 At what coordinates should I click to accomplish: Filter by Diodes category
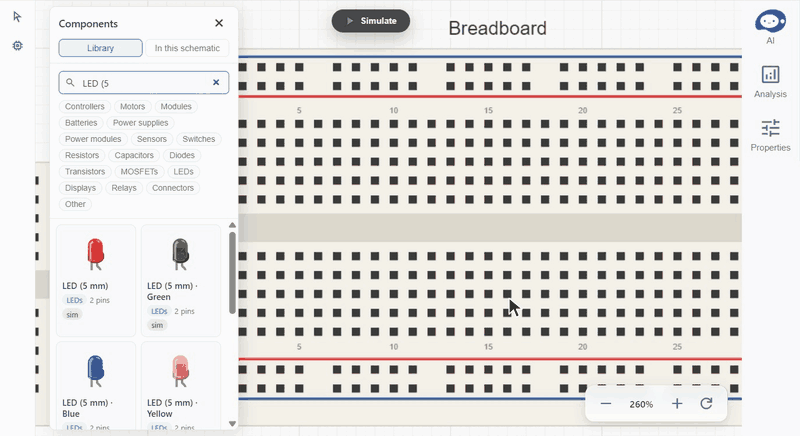click(x=182, y=156)
